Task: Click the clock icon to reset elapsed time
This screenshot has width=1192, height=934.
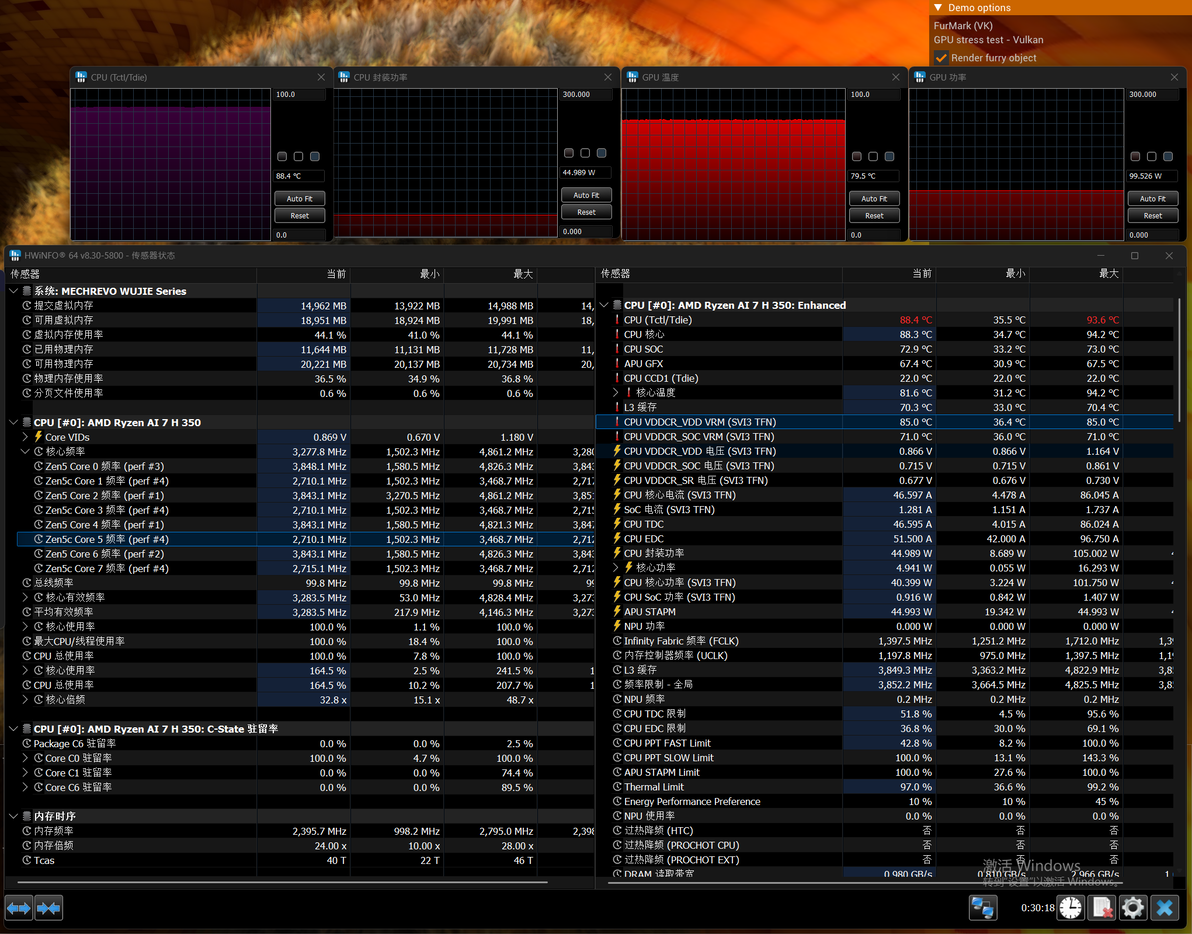Action: pyautogui.click(x=1070, y=907)
